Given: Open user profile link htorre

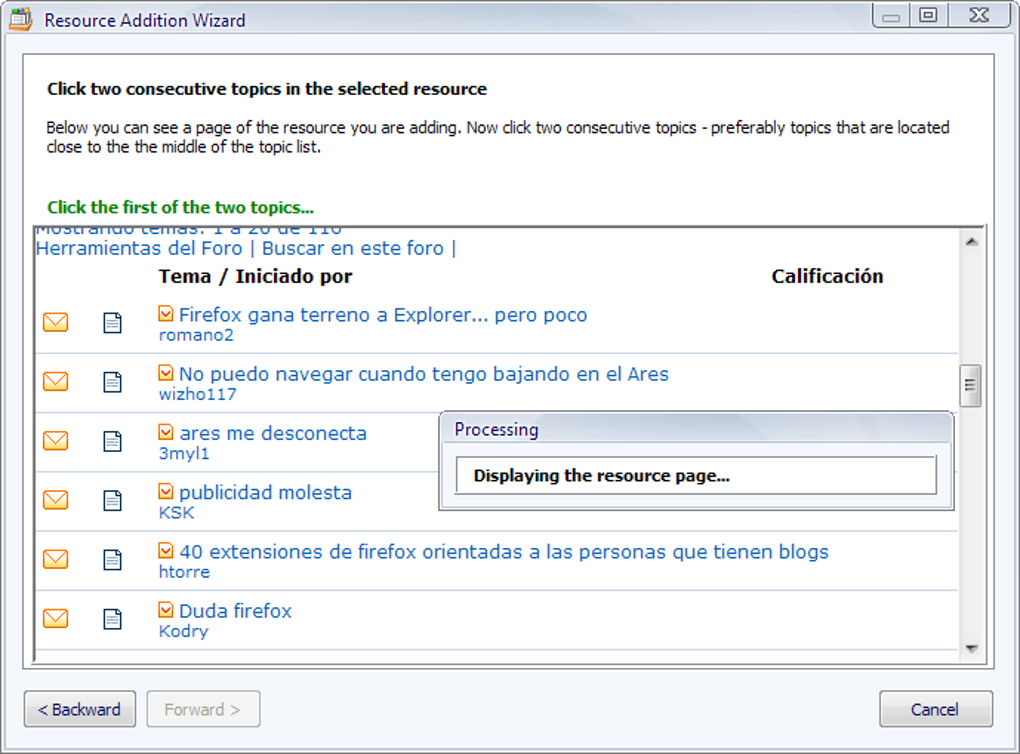Looking at the screenshot, I should (x=184, y=572).
